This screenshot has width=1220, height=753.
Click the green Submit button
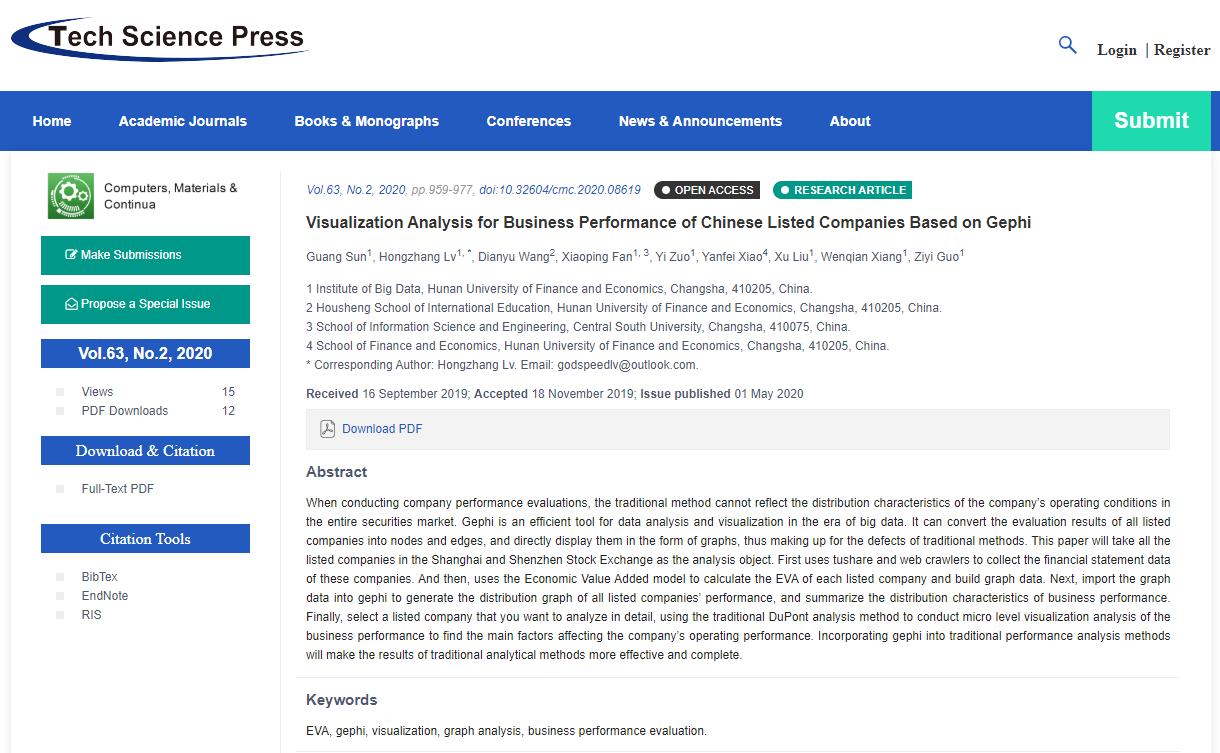pyautogui.click(x=1151, y=121)
